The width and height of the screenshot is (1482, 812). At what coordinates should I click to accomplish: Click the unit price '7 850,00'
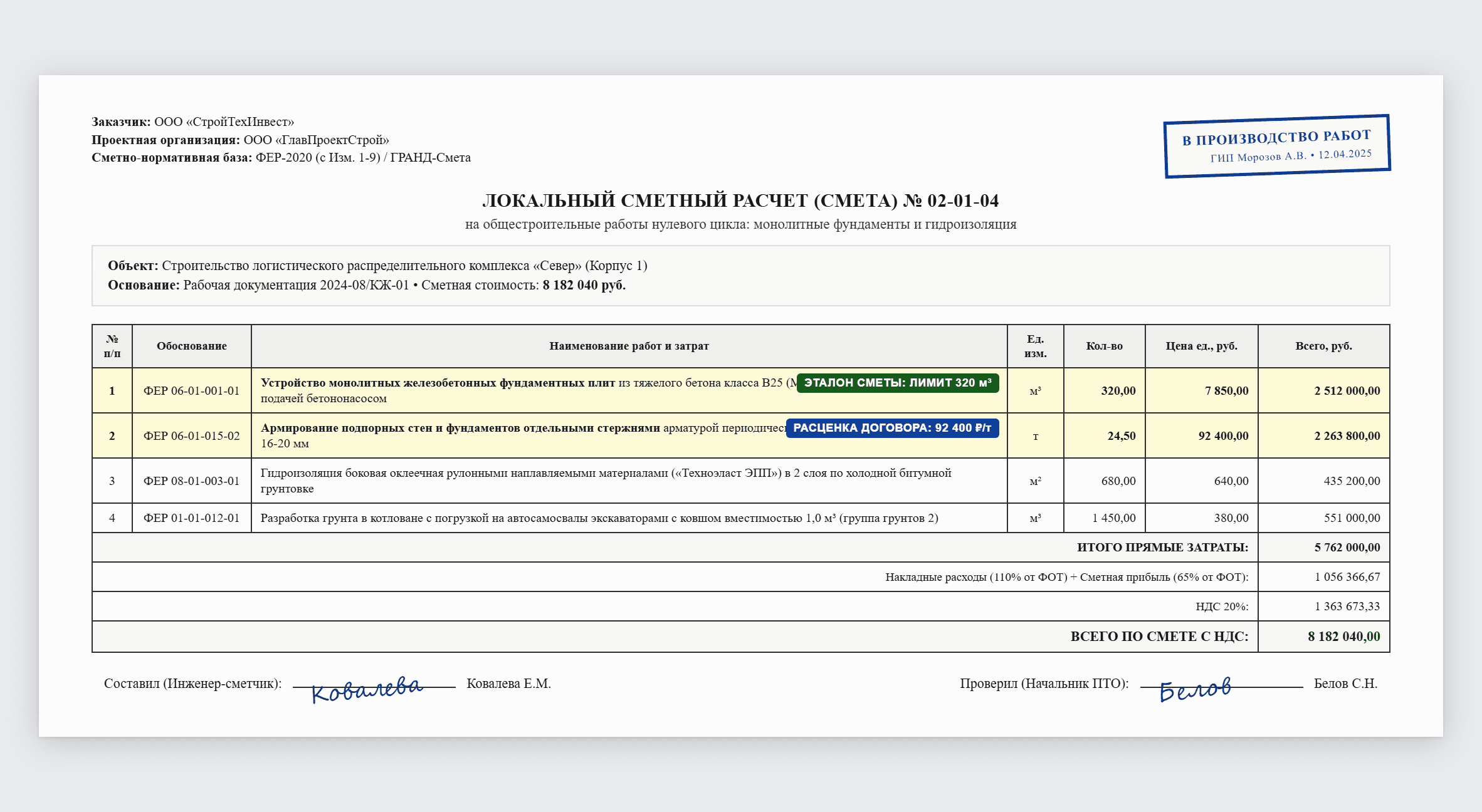pos(1227,390)
